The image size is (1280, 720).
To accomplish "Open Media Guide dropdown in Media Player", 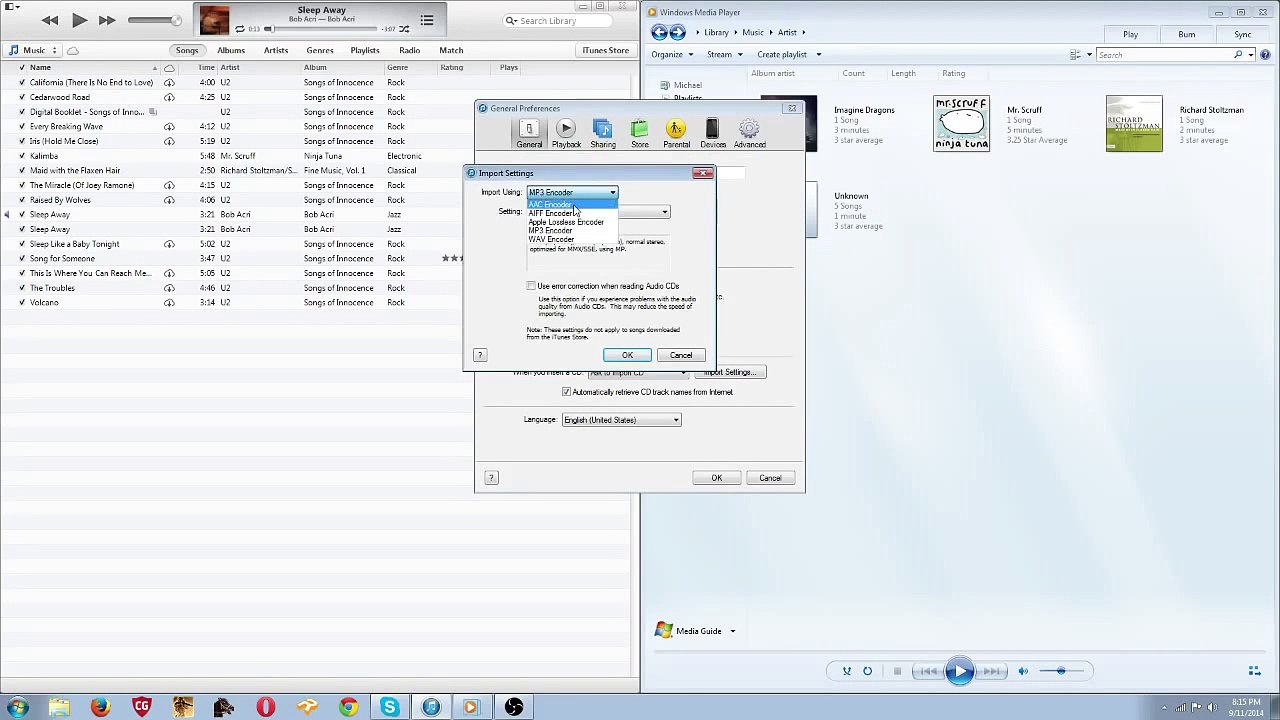I will (732, 631).
